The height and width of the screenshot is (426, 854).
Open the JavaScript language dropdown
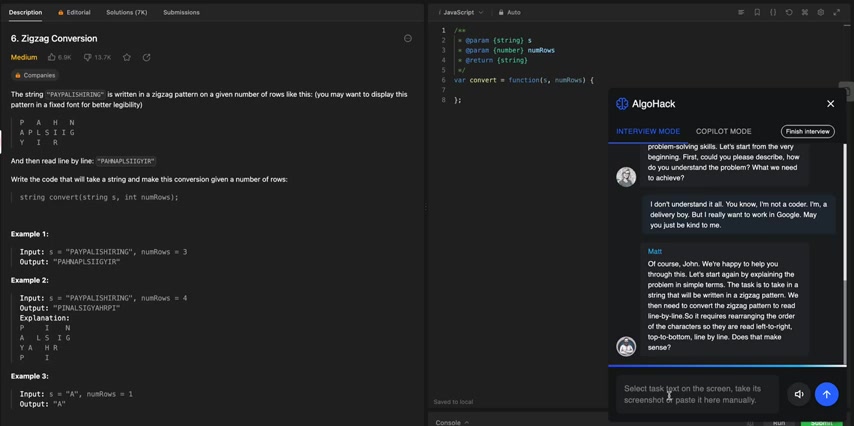click(461, 12)
